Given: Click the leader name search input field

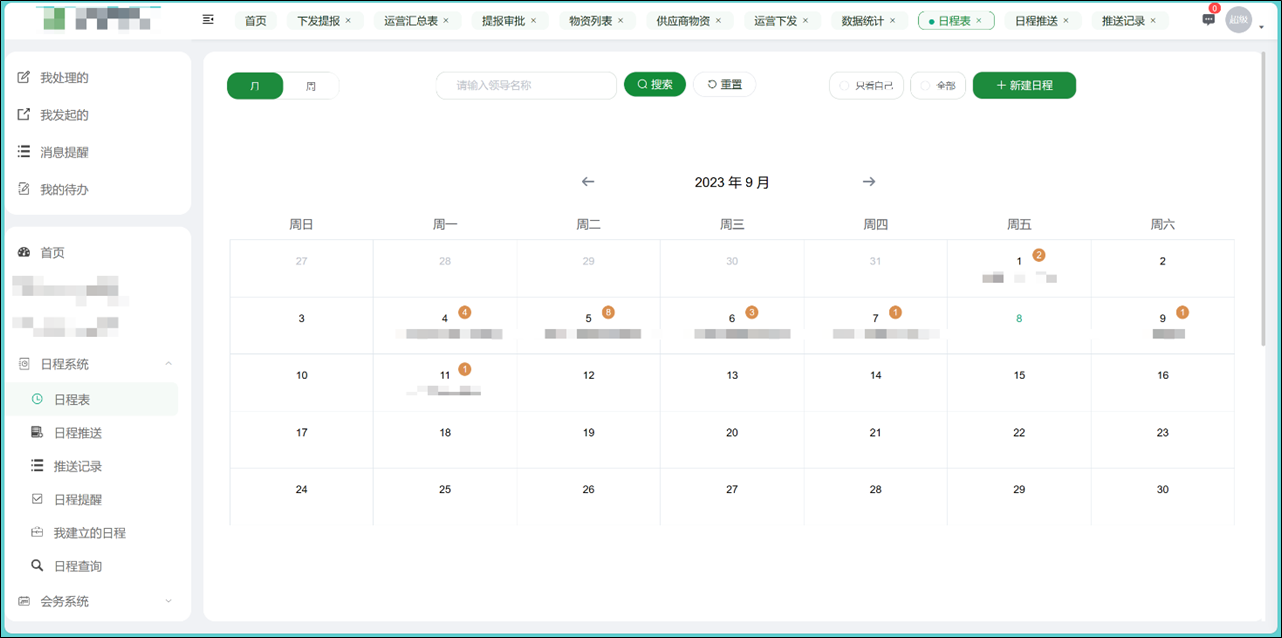Looking at the screenshot, I should tap(525, 85).
